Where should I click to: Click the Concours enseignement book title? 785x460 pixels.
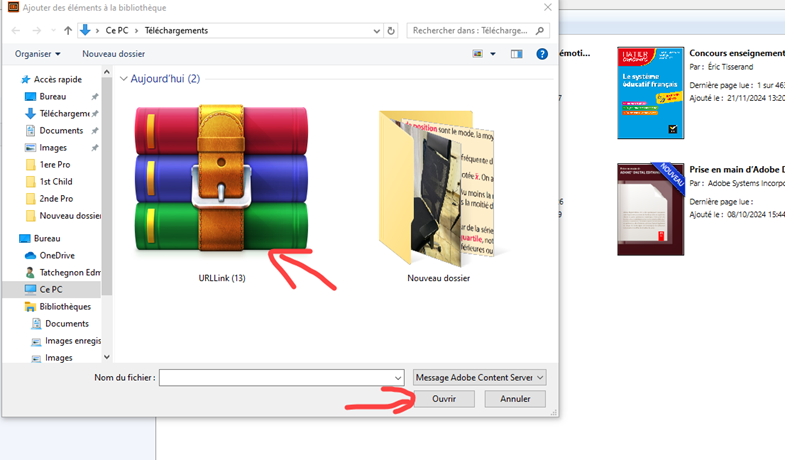(x=737, y=53)
